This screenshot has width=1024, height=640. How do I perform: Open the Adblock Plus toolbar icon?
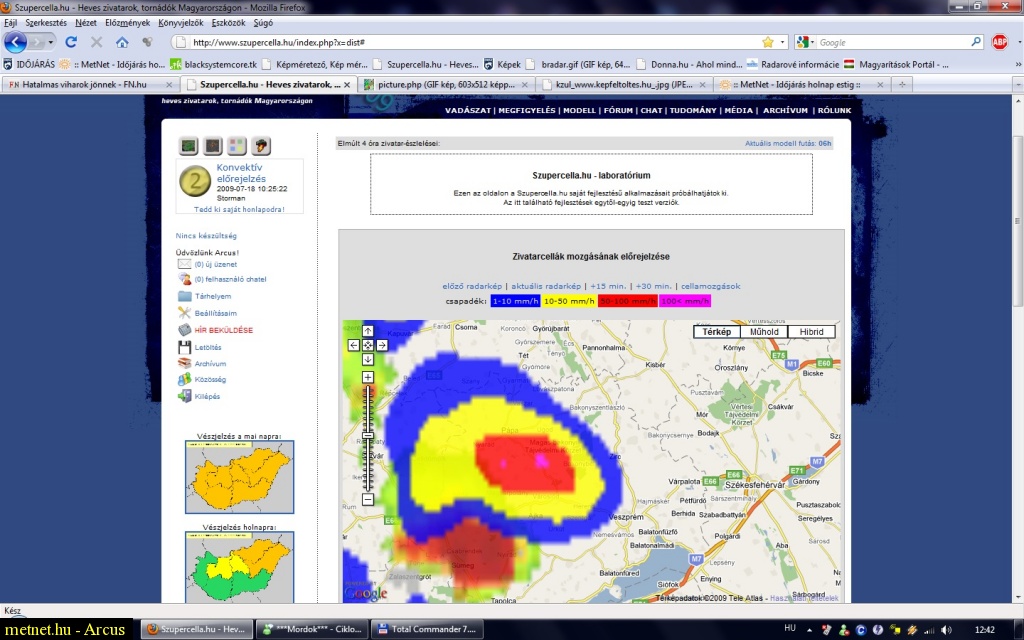999,42
